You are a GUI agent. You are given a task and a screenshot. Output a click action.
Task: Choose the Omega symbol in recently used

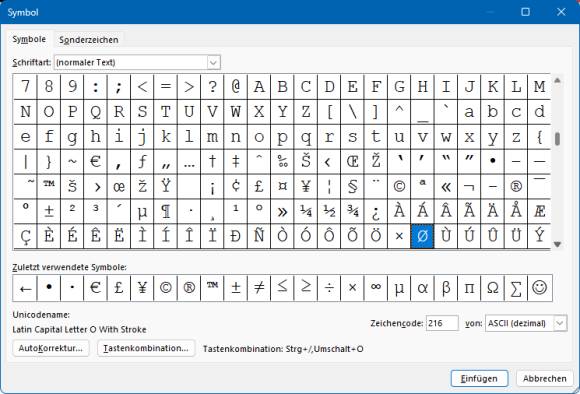pos(493,288)
